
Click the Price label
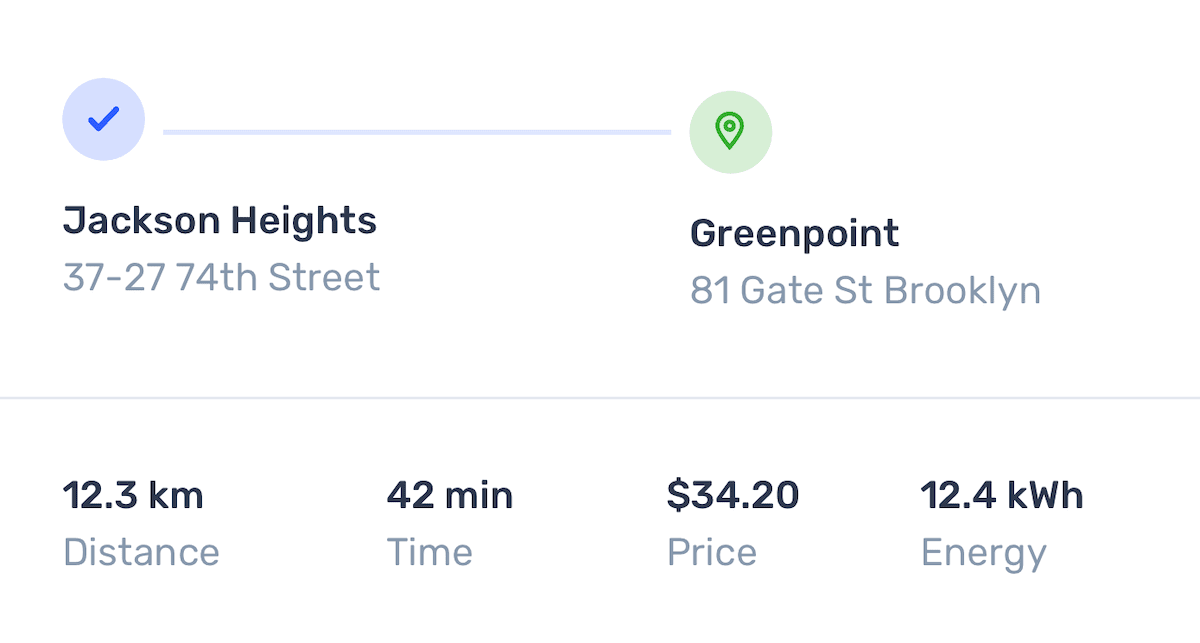[x=712, y=552]
